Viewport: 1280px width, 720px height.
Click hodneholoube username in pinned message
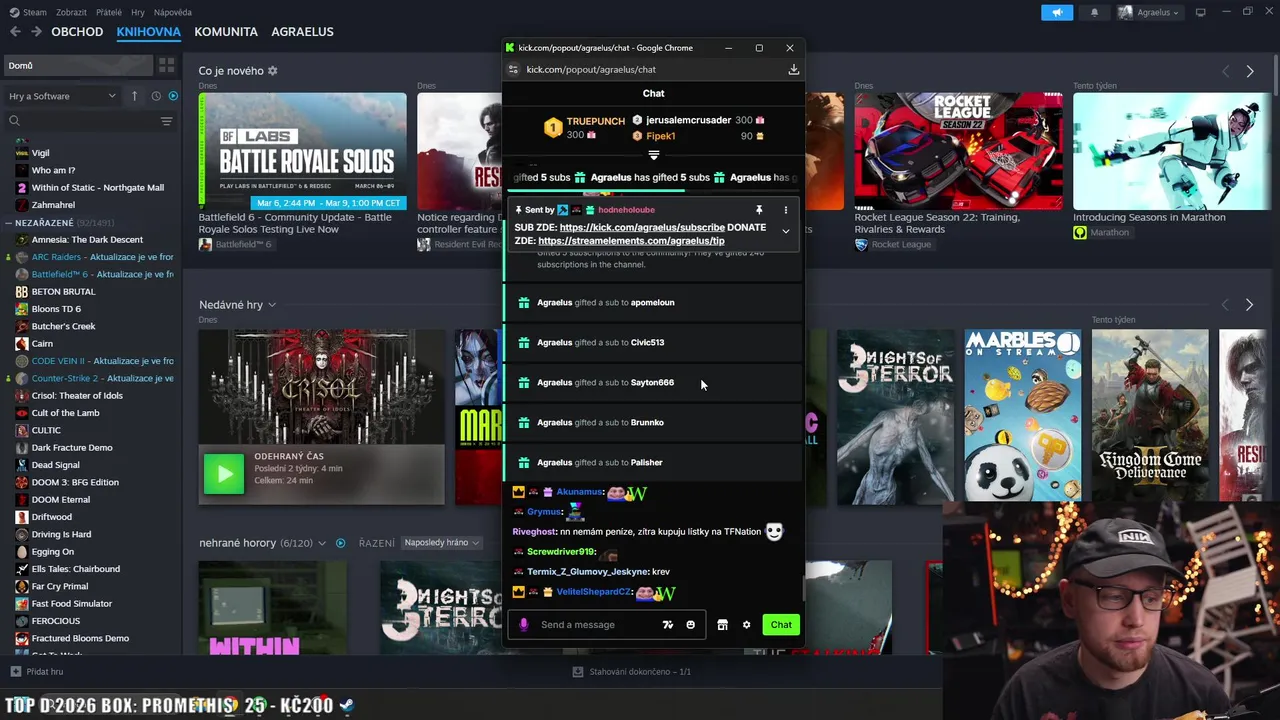tap(626, 210)
